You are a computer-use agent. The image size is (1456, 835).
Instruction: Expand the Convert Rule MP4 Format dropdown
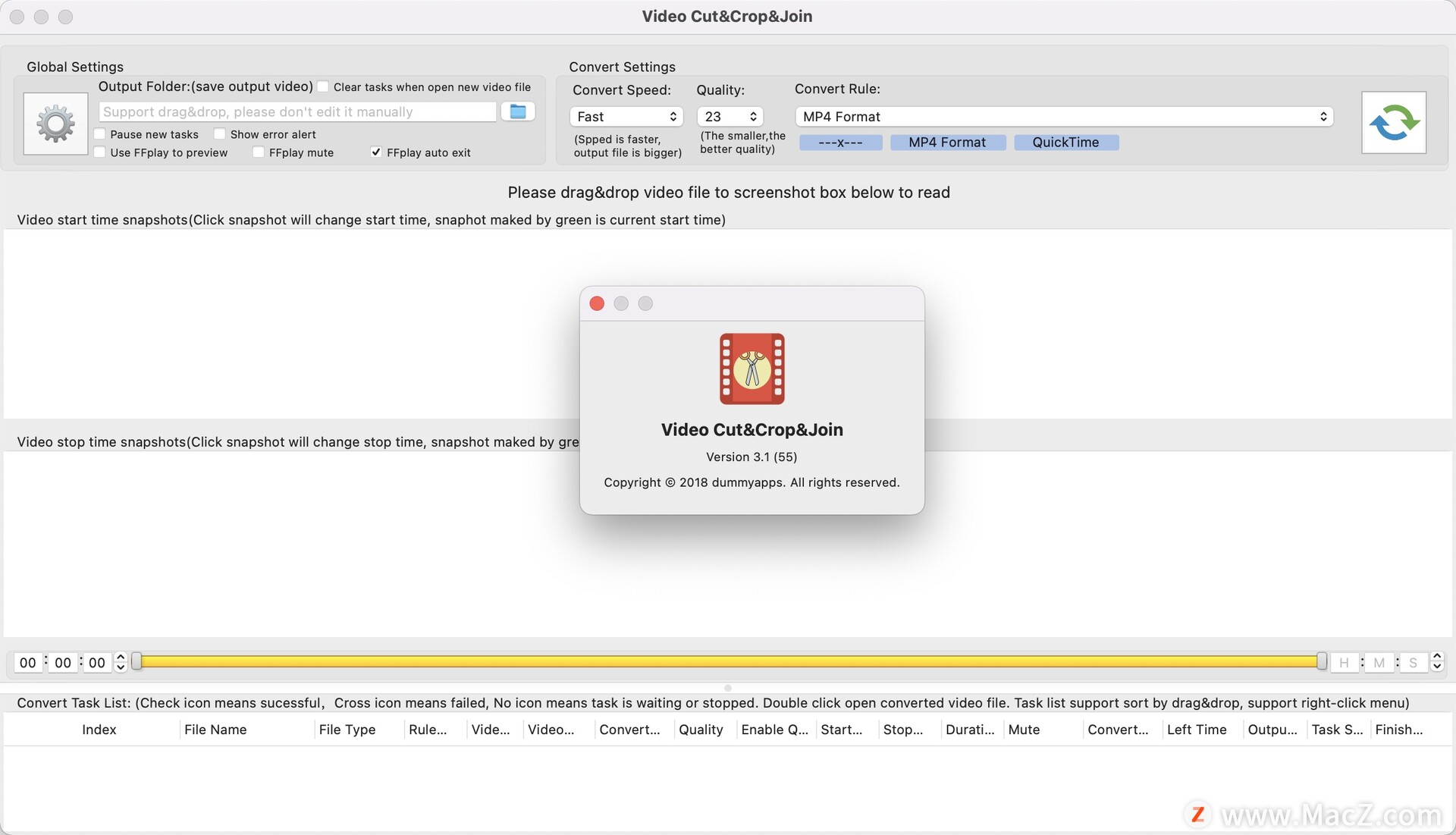click(x=1062, y=117)
